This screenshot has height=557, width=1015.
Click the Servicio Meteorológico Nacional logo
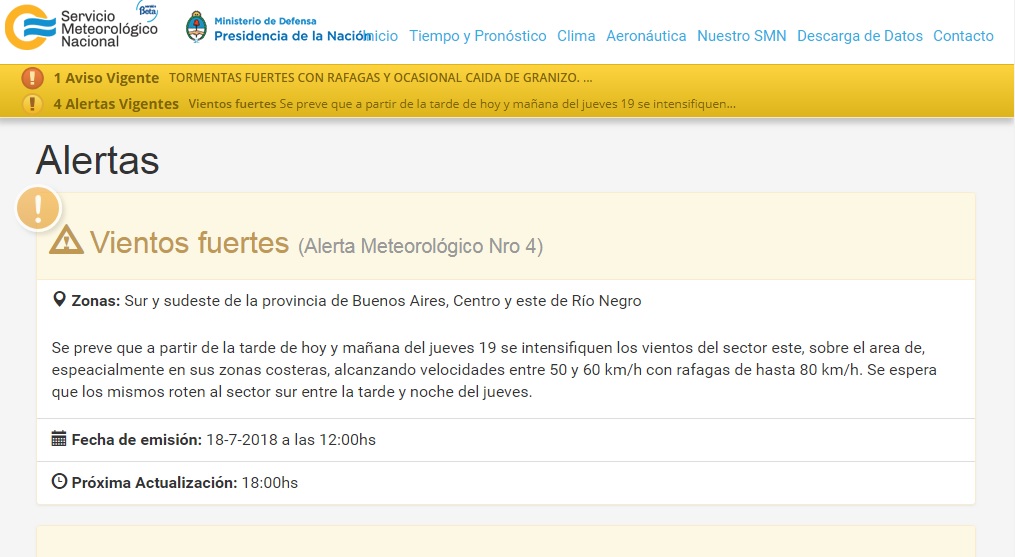[80, 28]
